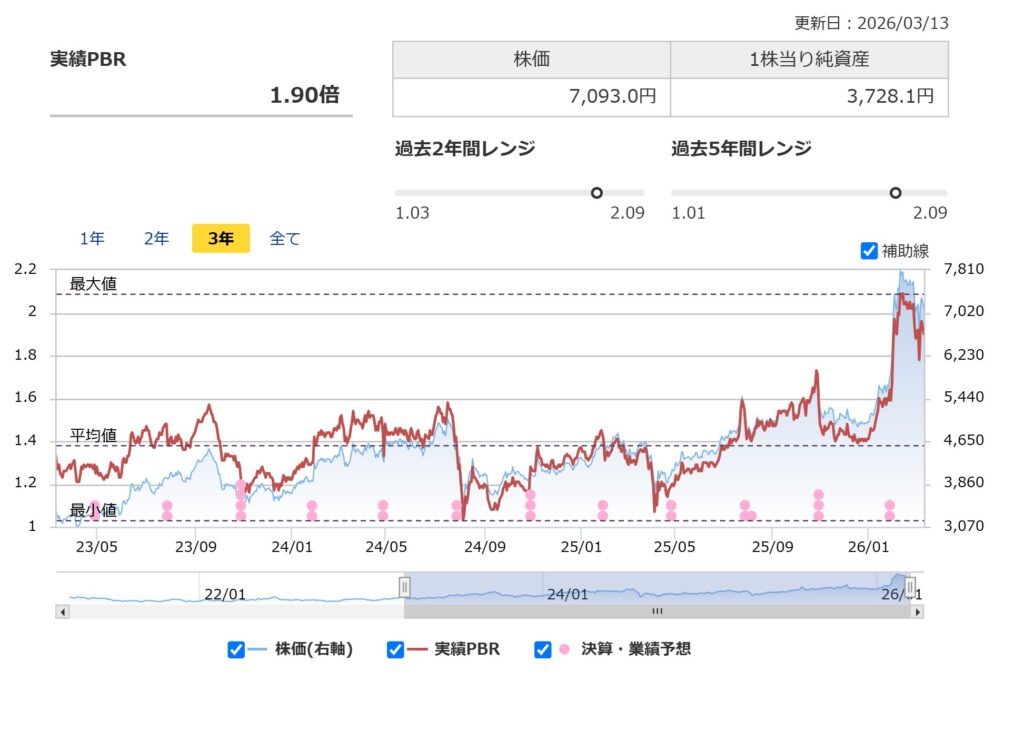The width and height of the screenshot is (1024, 730).
Task: Disable the 決算・業績予想 markers checkbox
Action: [543, 650]
